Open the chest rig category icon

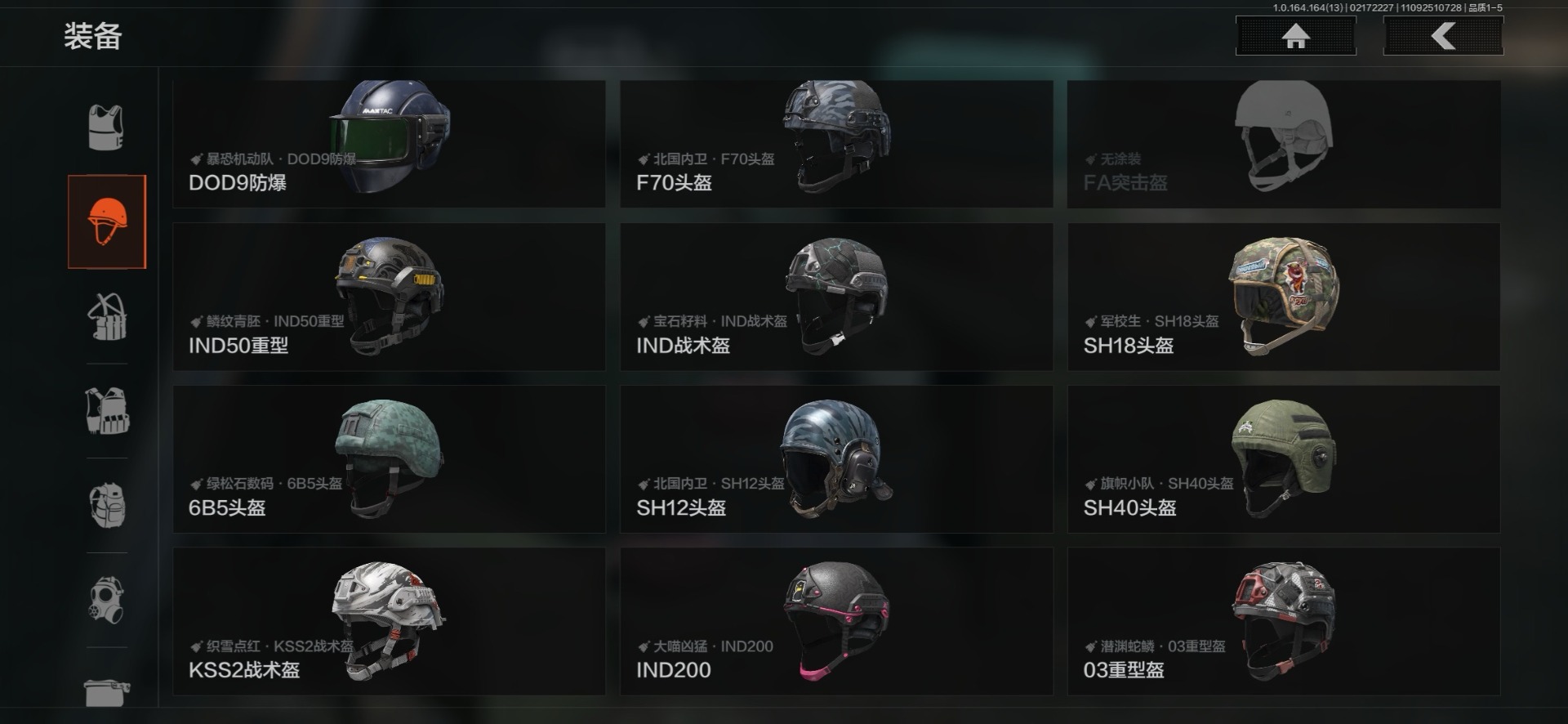click(107, 316)
